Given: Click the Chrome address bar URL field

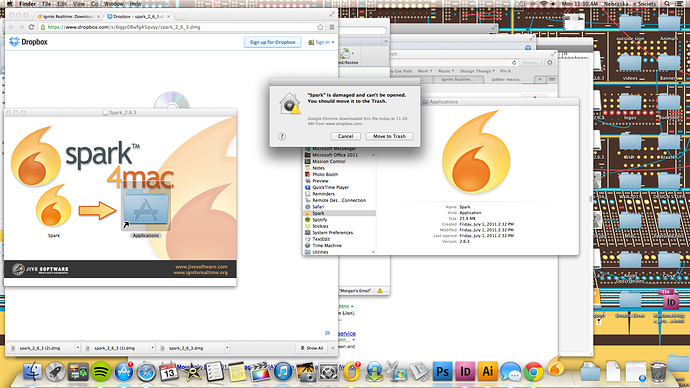Looking at the screenshot, I should click(x=180, y=27).
